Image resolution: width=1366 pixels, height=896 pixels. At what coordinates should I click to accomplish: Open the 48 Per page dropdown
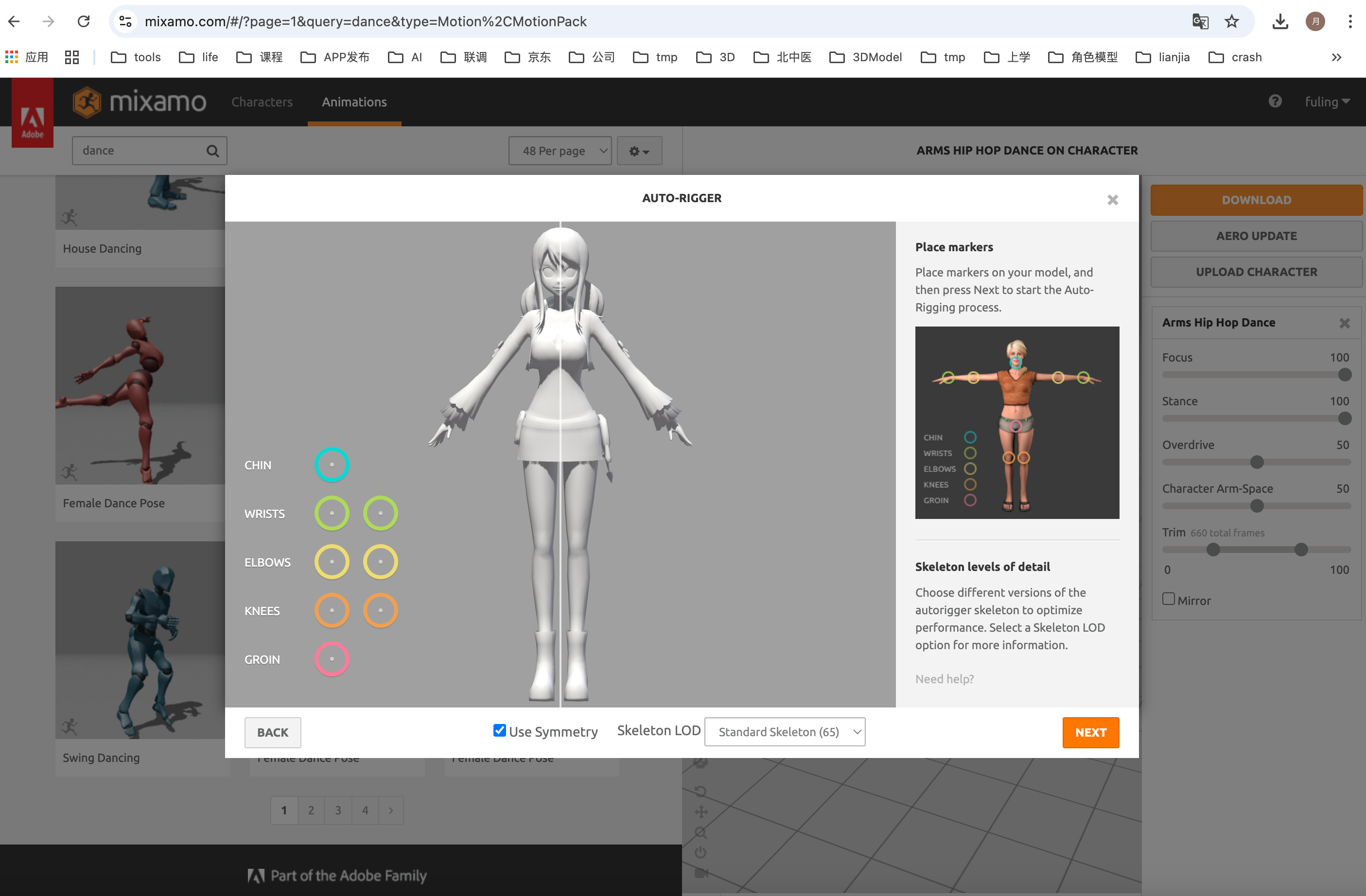click(x=560, y=151)
